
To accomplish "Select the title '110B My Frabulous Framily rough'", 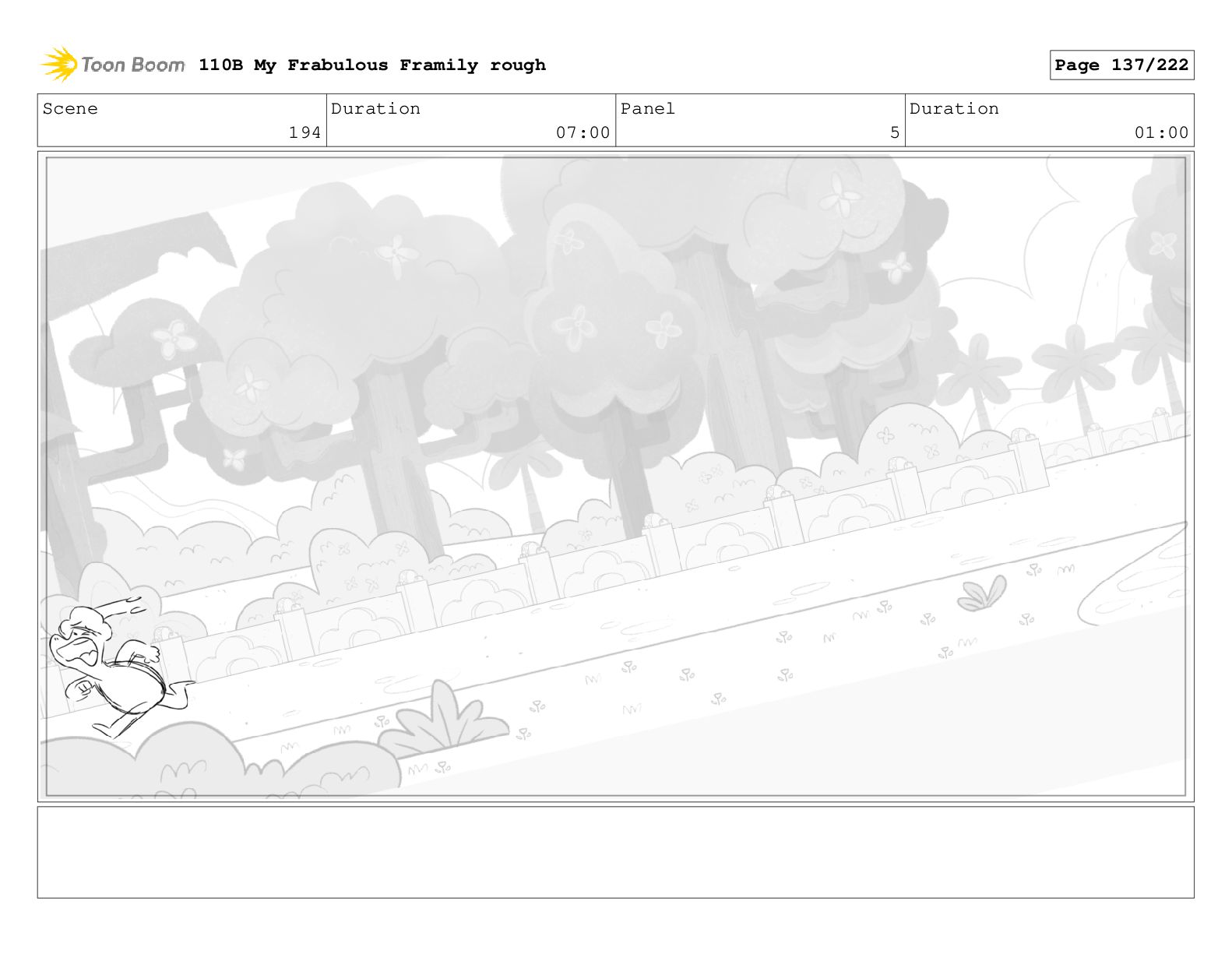I will click(372, 65).
